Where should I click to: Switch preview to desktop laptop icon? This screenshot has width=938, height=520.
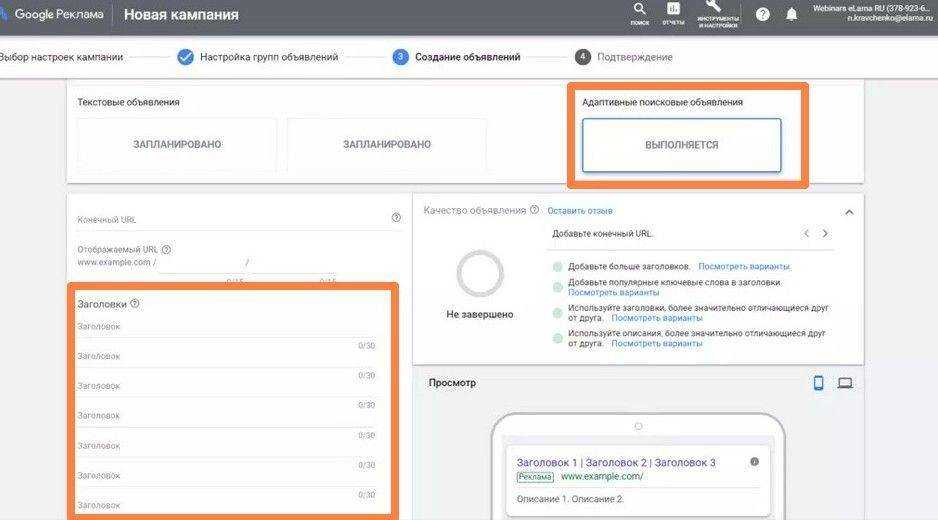(845, 383)
